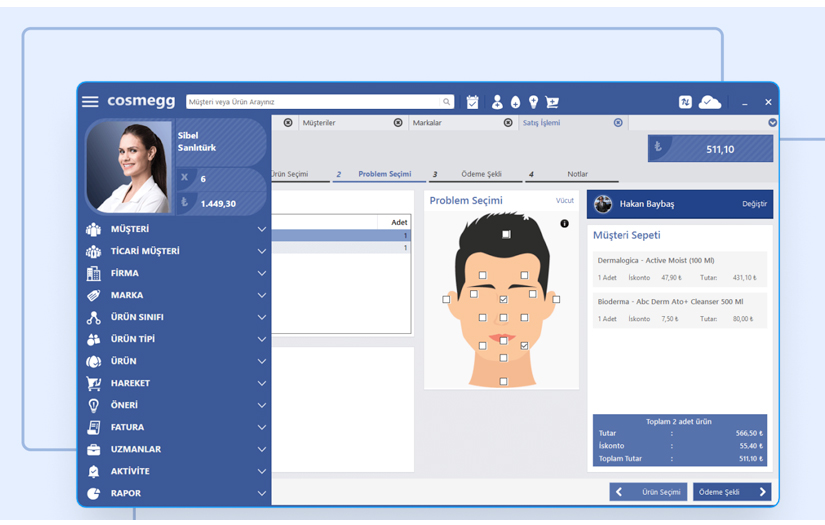Close the Satış İşlemi tab with its X icon

[x=618, y=123]
